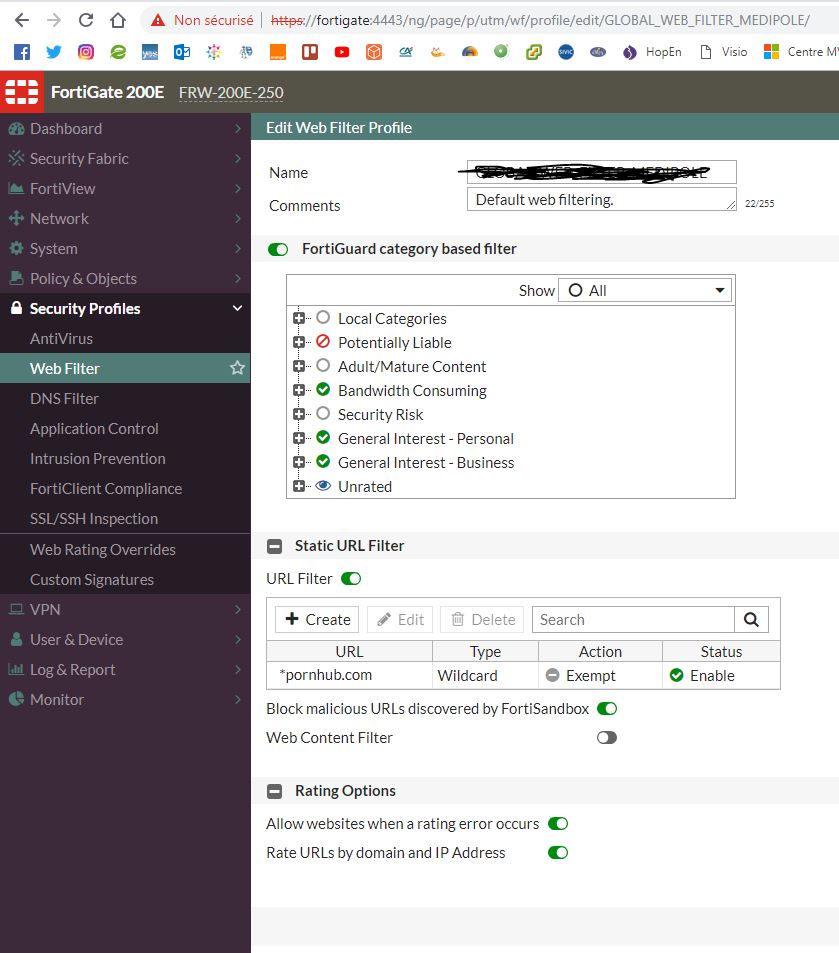
Task: Open SSL/SSH Inspection menu item
Action: pyautogui.click(x=125, y=518)
